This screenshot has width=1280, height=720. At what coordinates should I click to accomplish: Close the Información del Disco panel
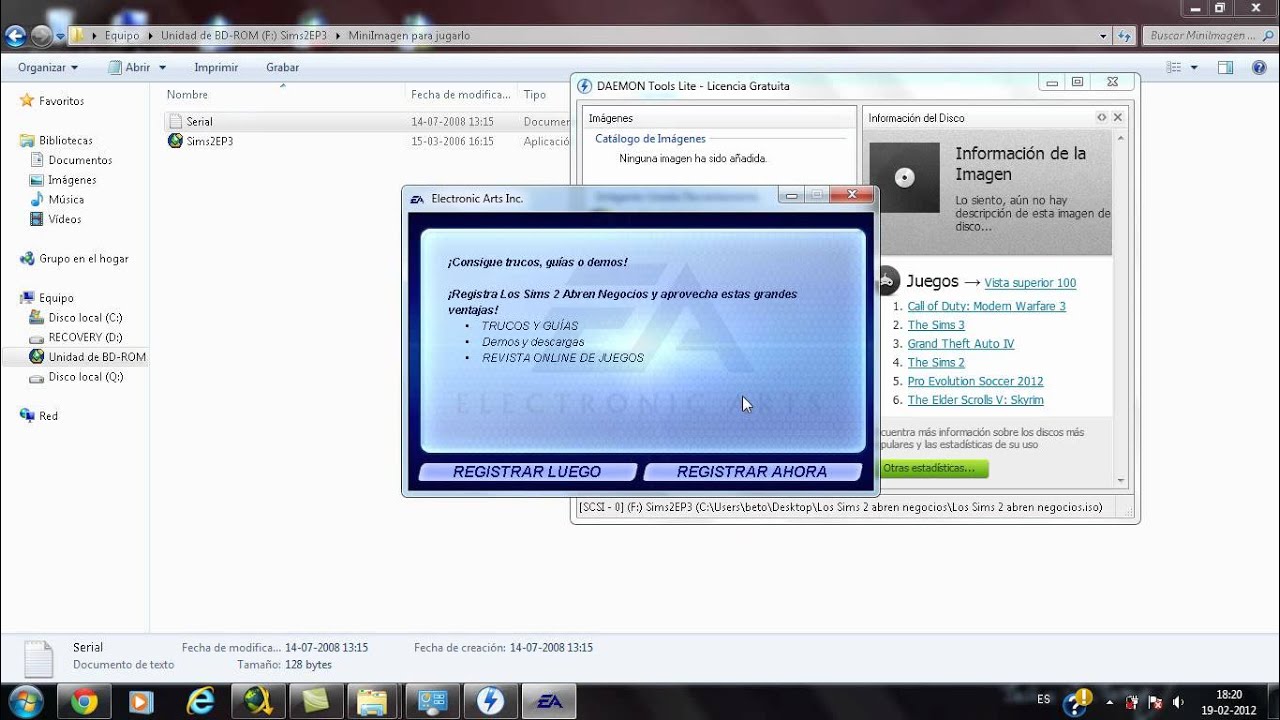[x=1118, y=117]
